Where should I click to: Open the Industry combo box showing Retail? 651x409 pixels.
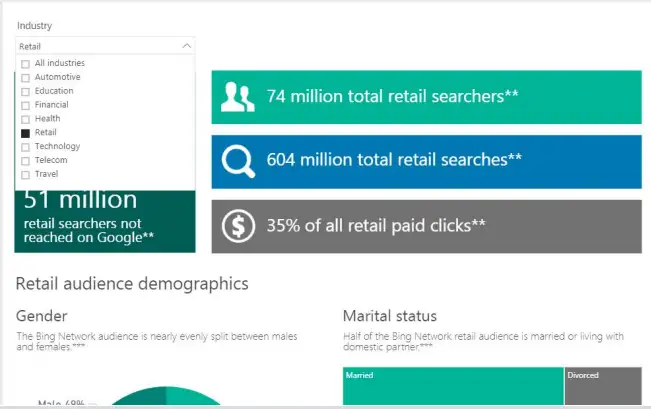coord(105,46)
